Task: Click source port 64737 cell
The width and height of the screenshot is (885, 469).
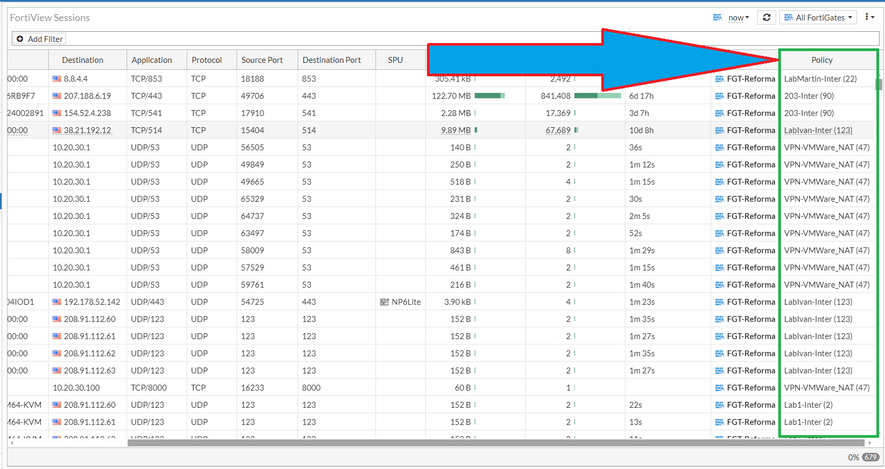Action: [x=252, y=216]
